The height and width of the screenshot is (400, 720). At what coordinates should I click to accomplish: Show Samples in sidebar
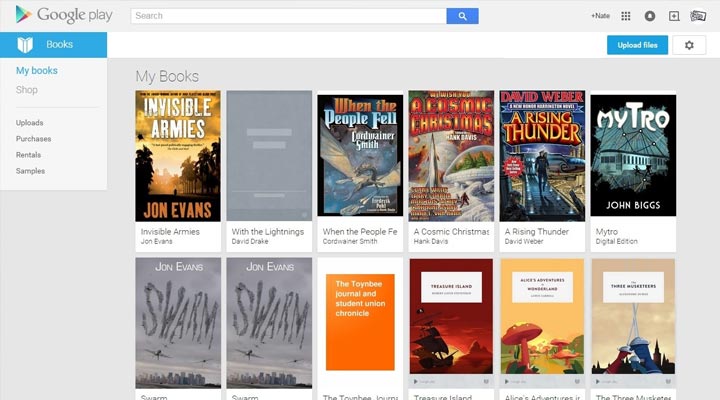pos(30,171)
